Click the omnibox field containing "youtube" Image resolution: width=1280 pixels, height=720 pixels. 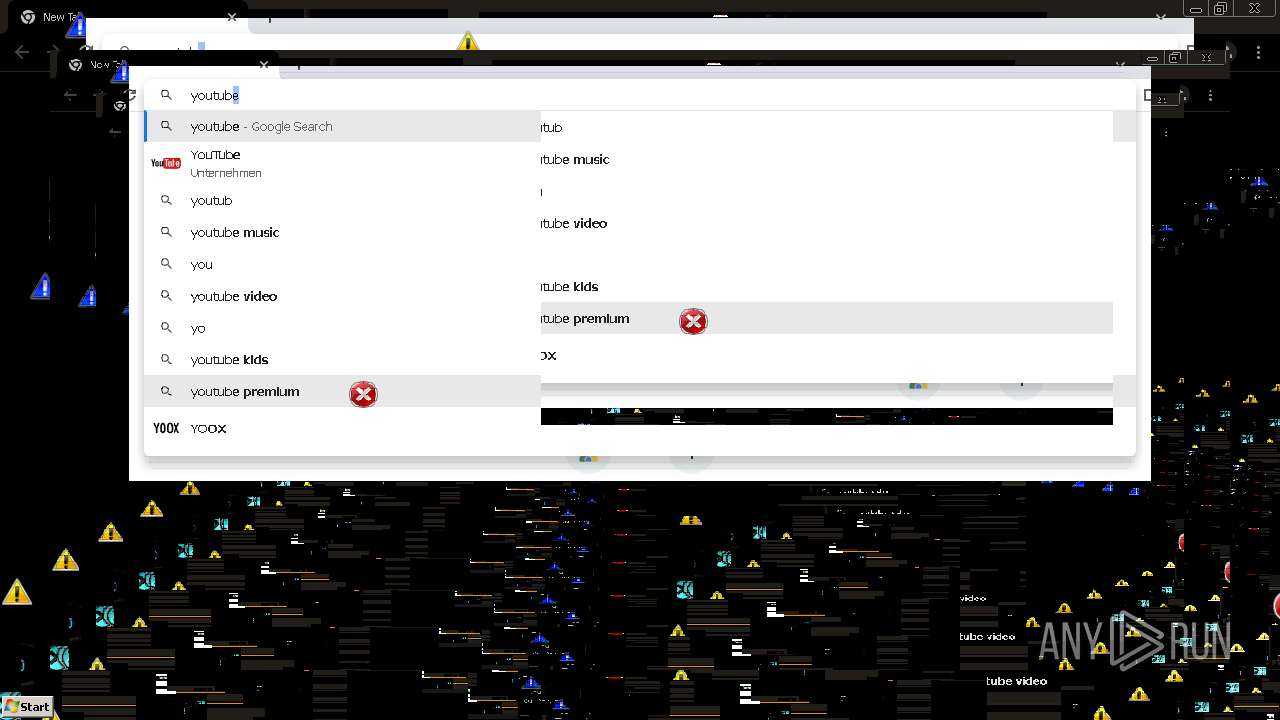tap(640, 95)
